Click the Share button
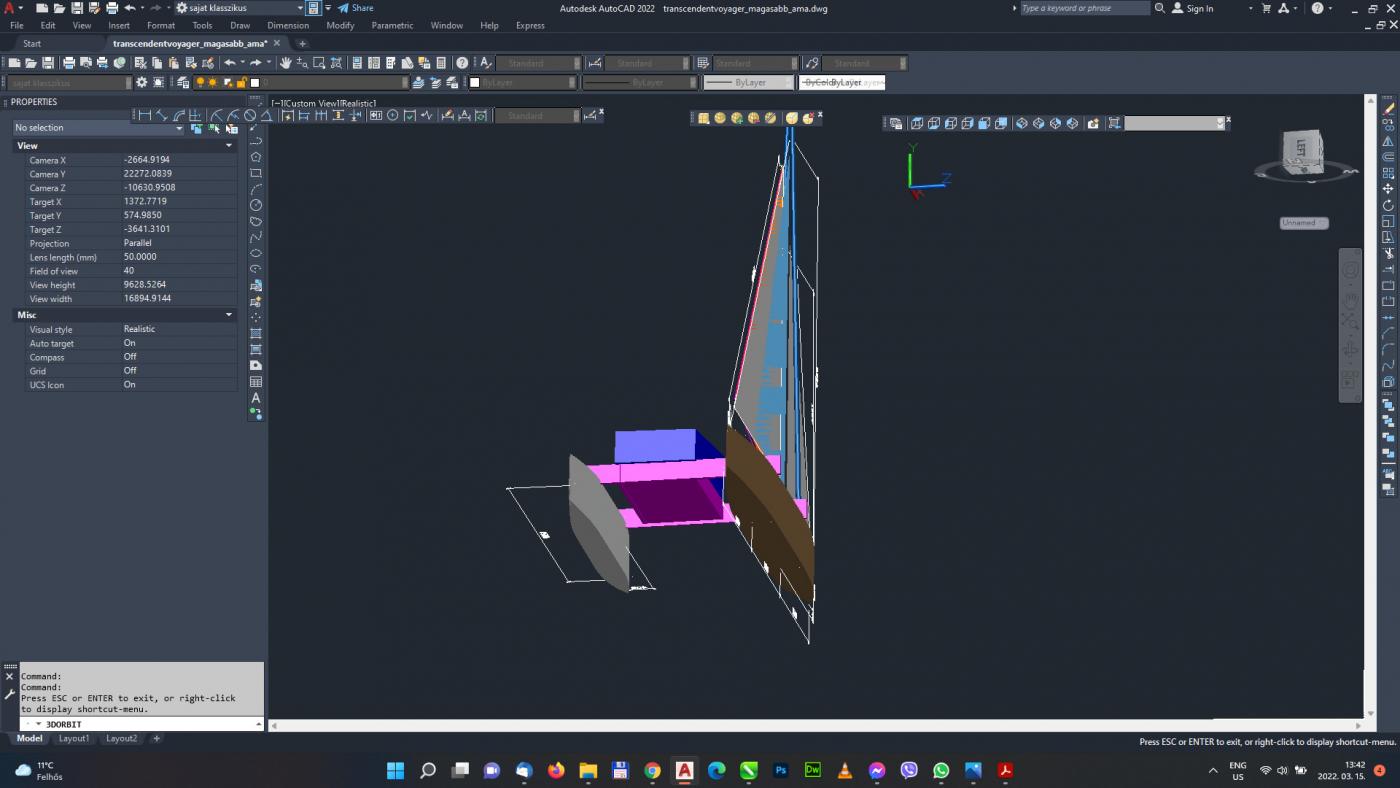This screenshot has height=788, width=1400. (x=355, y=8)
